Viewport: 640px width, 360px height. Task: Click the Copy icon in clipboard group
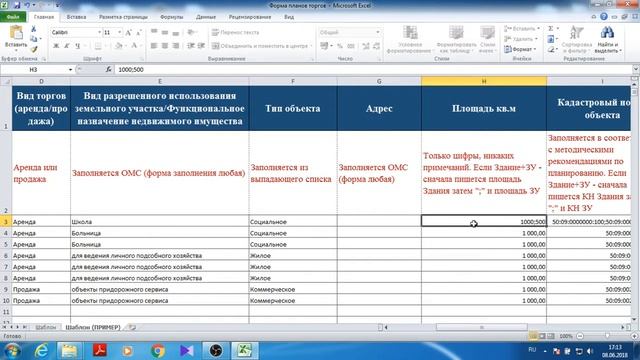tap(33, 39)
